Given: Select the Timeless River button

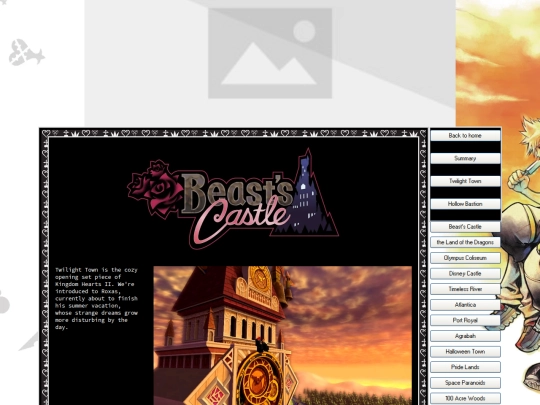Looking at the screenshot, I should (465, 289).
